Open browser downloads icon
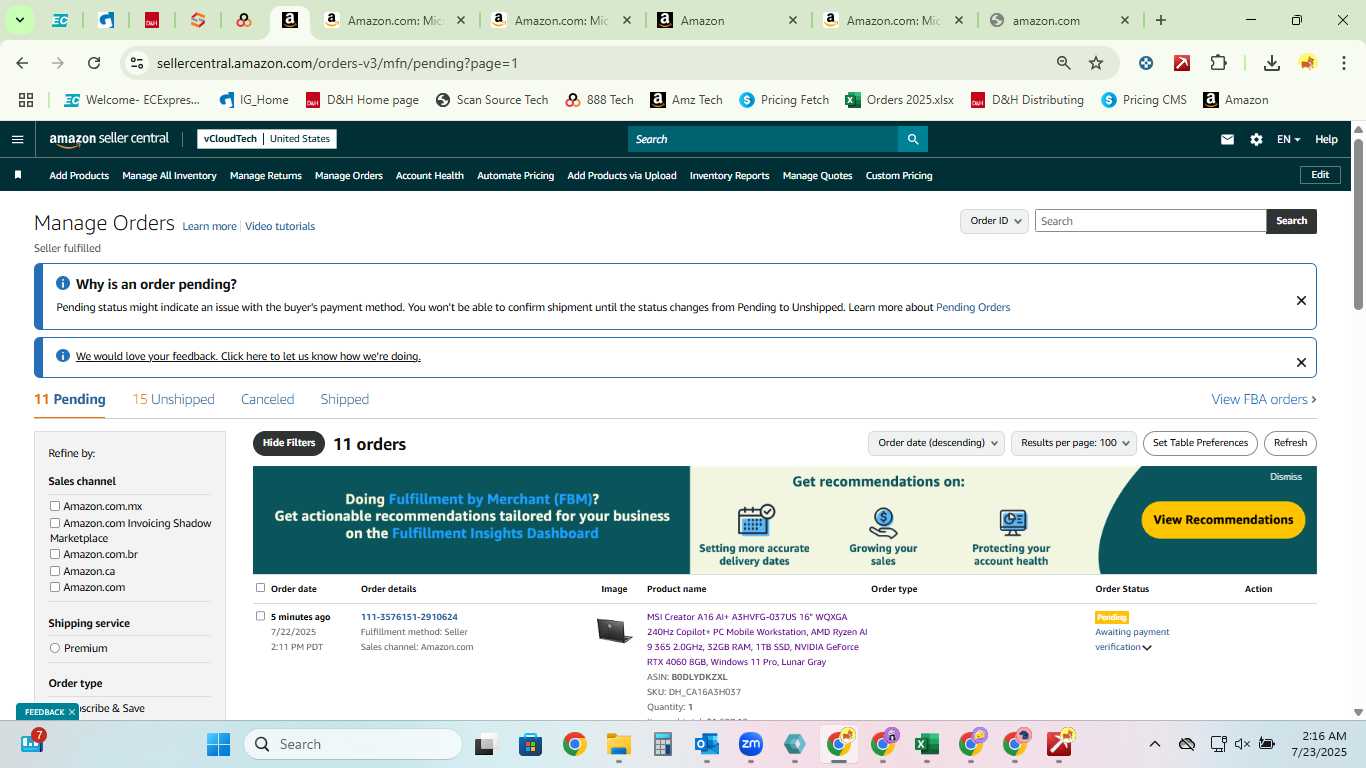The width and height of the screenshot is (1366, 768). [x=1272, y=63]
